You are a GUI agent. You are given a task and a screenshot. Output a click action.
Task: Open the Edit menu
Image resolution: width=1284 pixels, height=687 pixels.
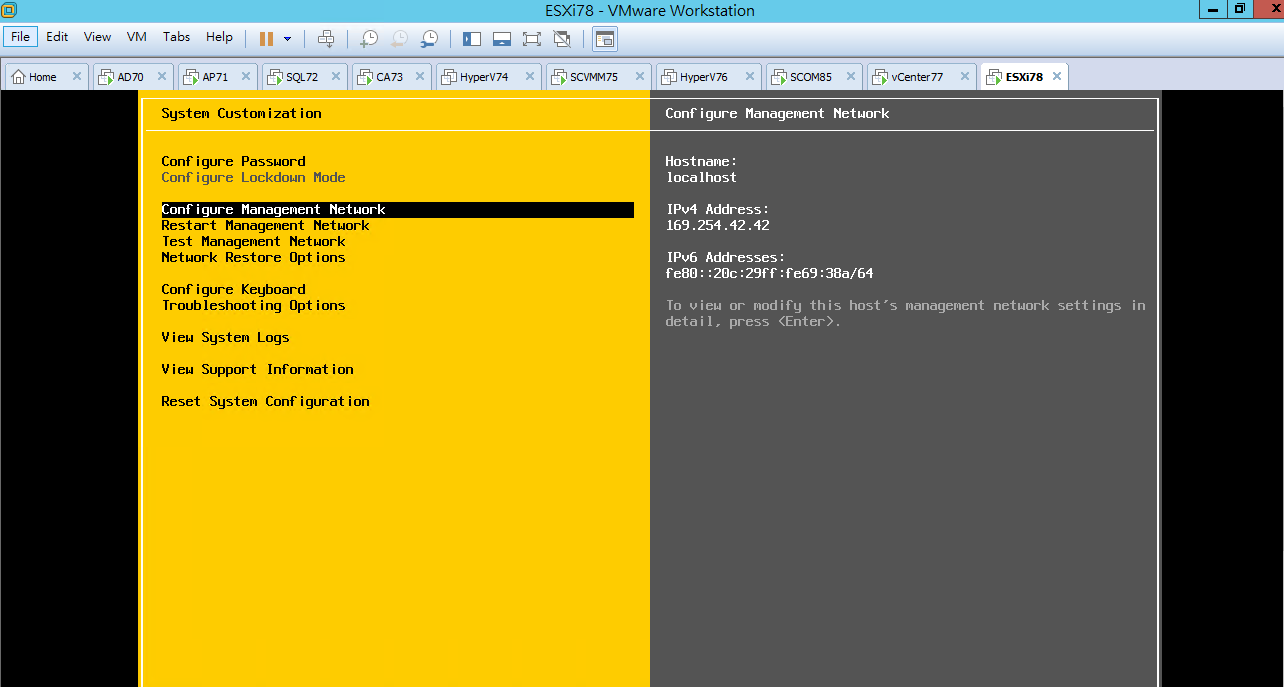tap(57, 37)
